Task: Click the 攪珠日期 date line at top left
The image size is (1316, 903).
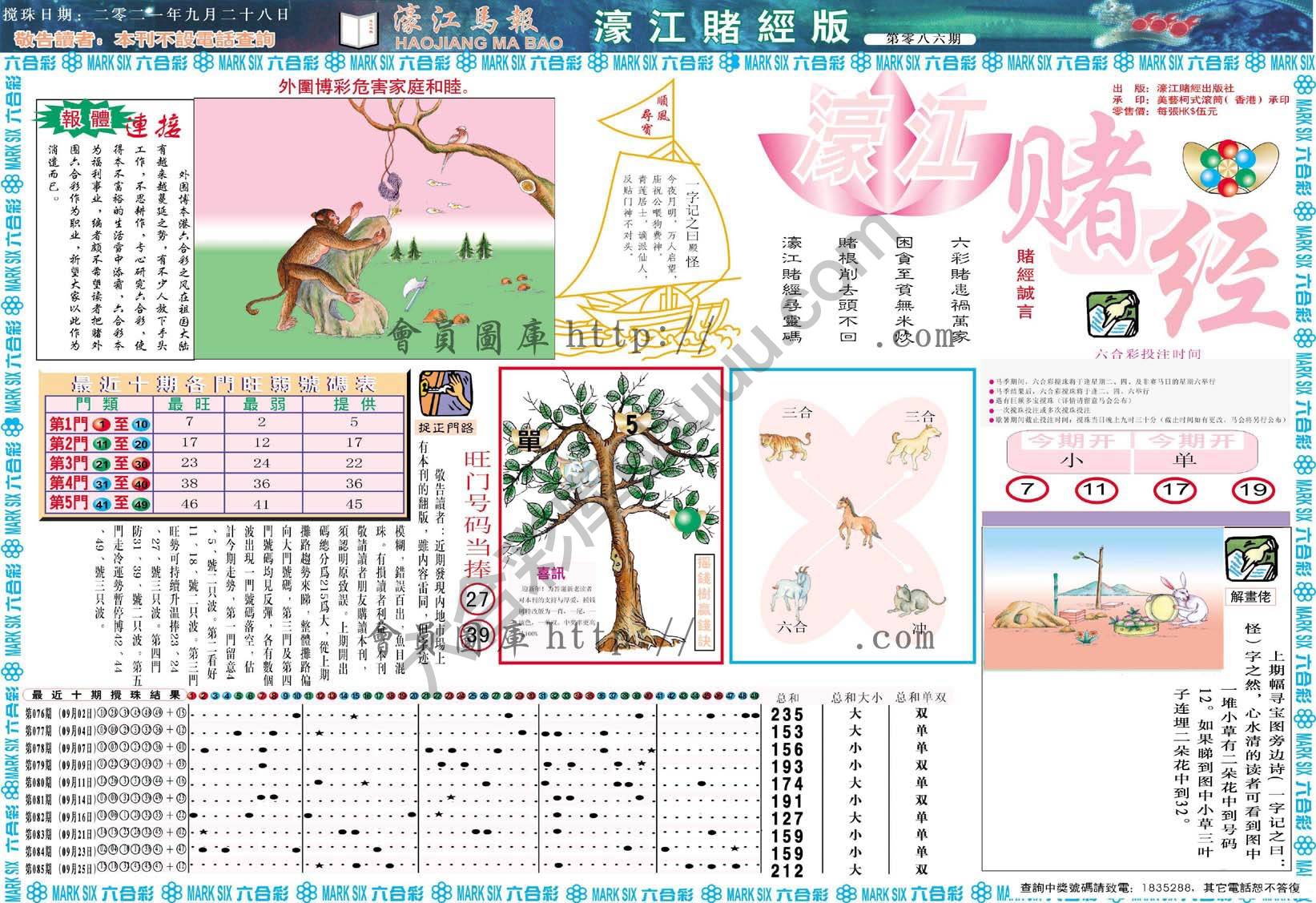Action: 145,14
